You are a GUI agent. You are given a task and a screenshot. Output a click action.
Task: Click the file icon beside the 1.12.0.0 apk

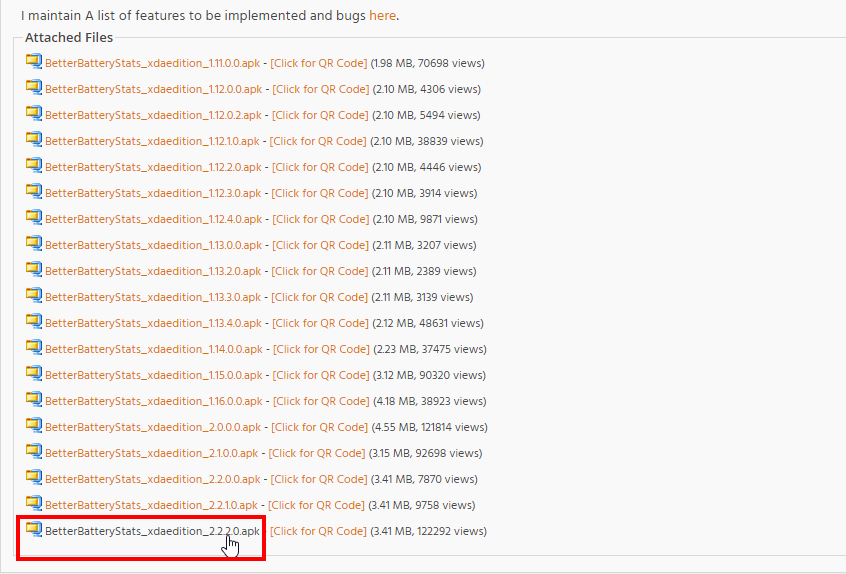tap(34, 87)
